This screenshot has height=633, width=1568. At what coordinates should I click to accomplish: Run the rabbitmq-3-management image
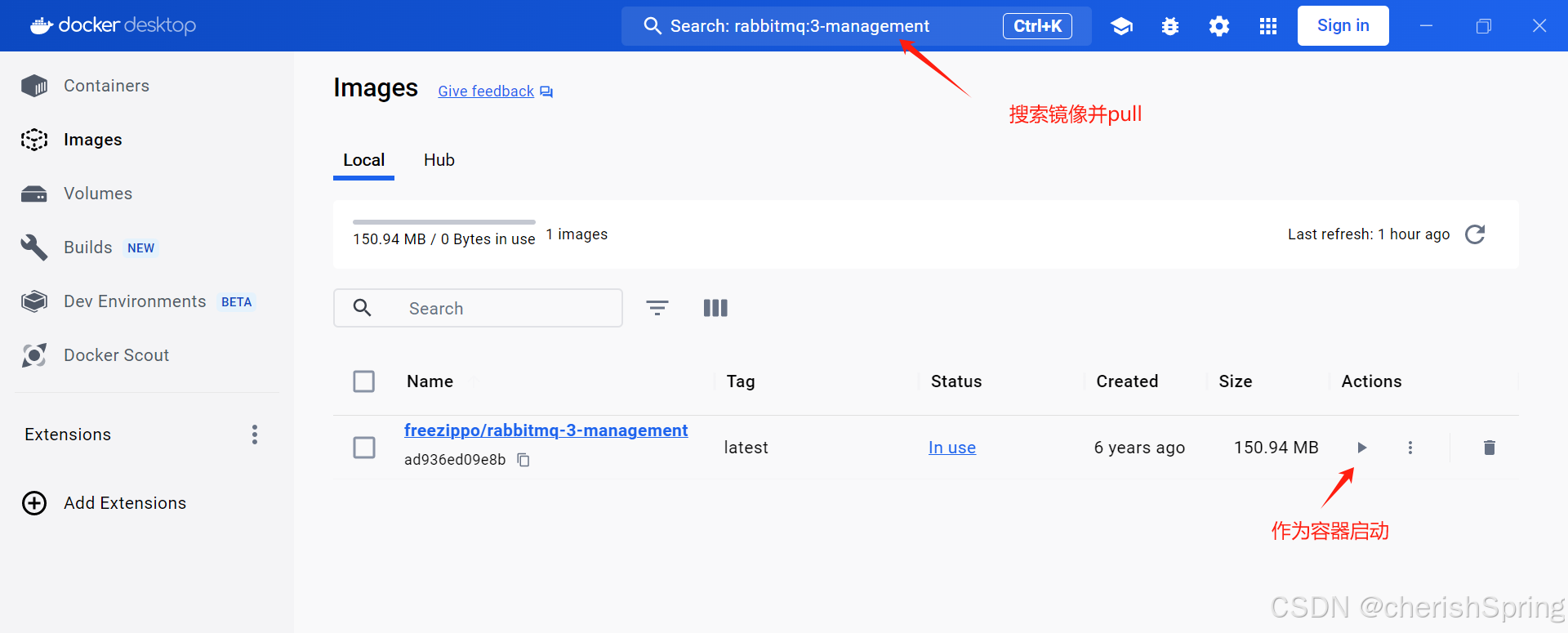(1361, 448)
